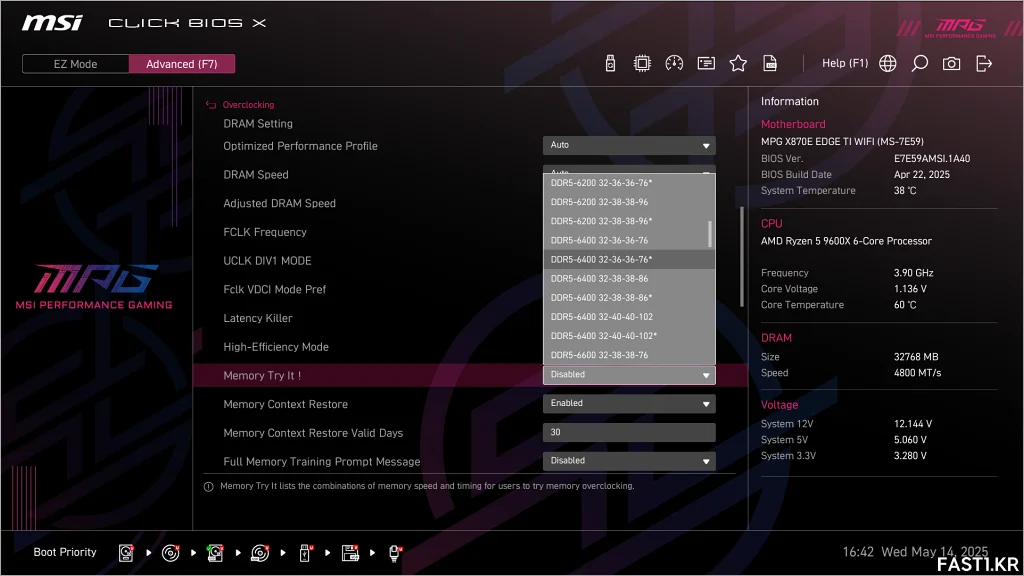Select USB floppy boot device icon
Screen dimensions: 1024x576
tap(350, 552)
